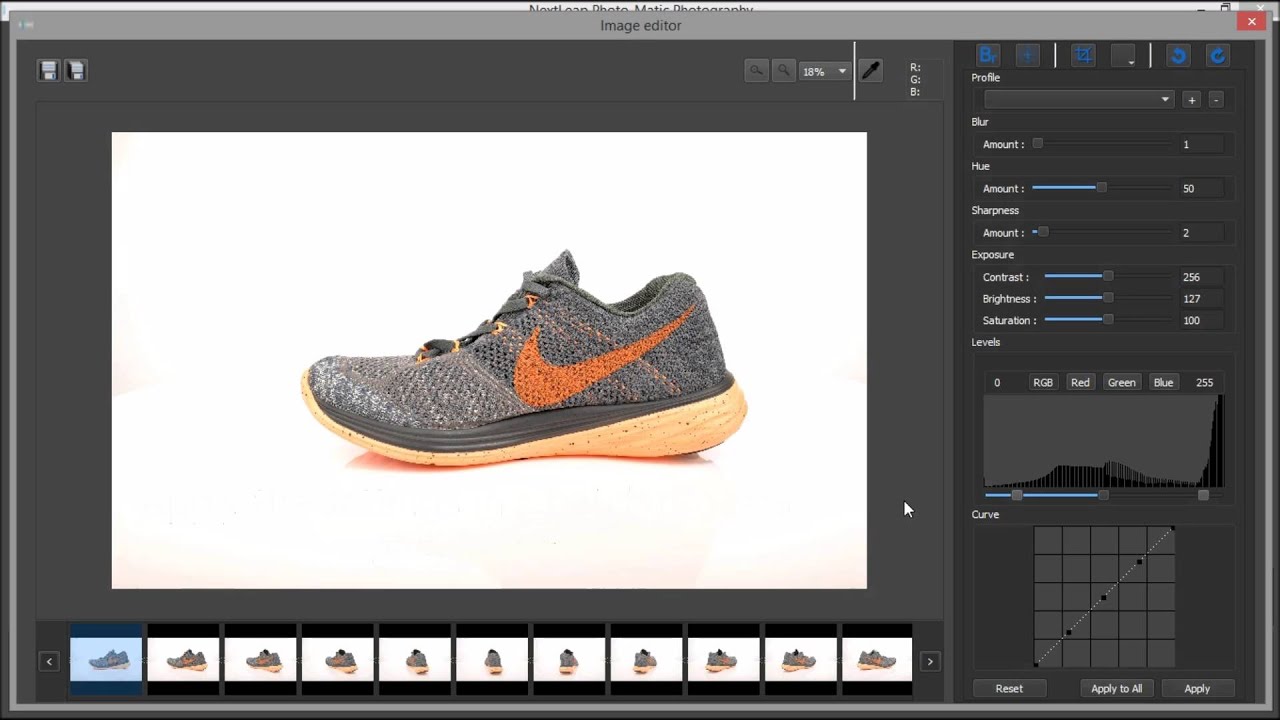Click the top-right end point of curve
This screenshot has height=720, width=1280.
click(x=1173, y=528)
